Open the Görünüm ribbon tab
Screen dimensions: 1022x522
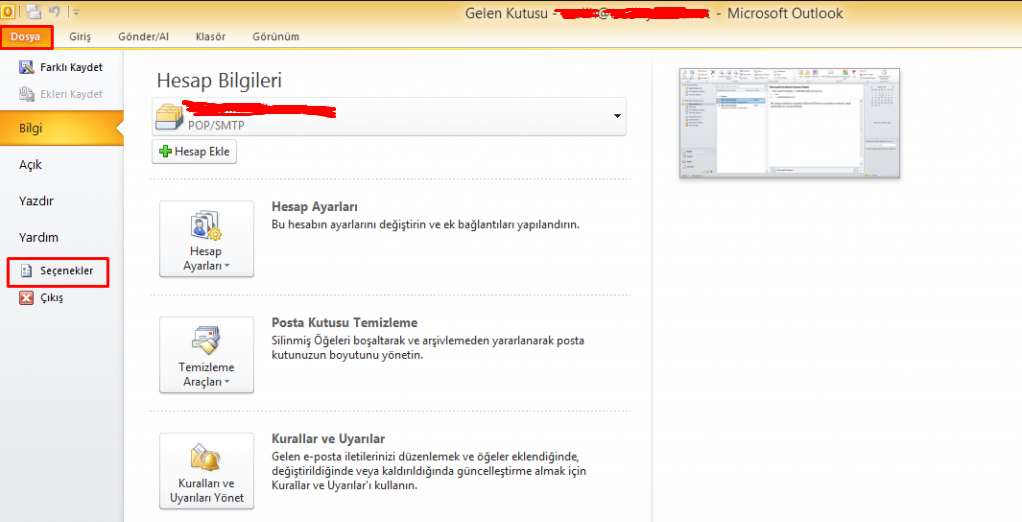coord(276,36)
